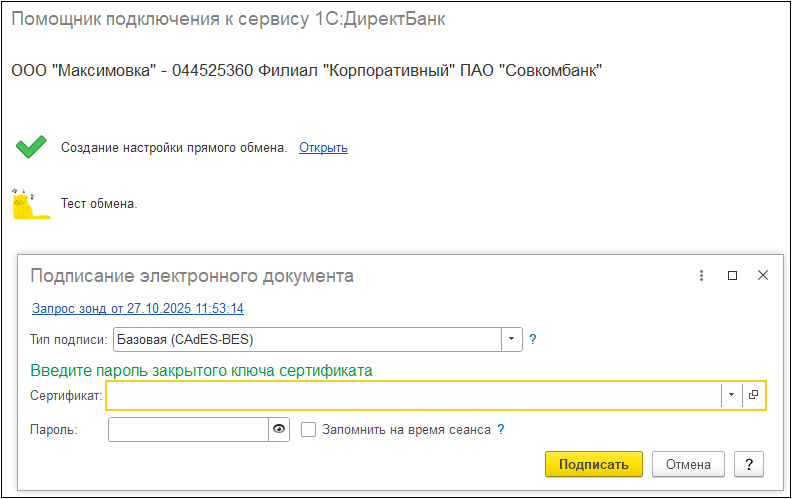Open help next to signature type
Viewport: 793px width, 499px height.
[533, 339]
